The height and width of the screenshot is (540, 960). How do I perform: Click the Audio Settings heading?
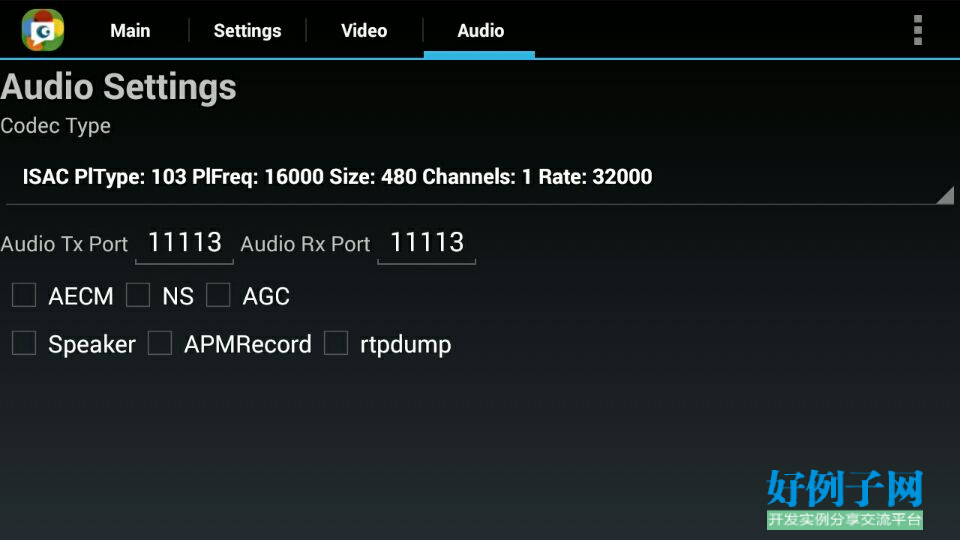[x=119, y=87]
